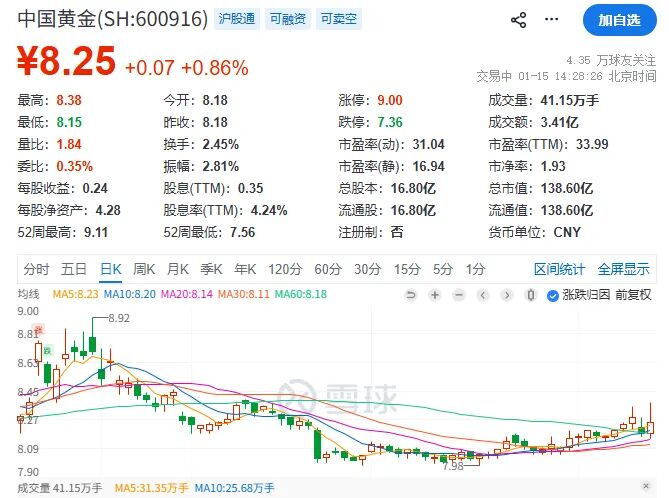
Task: Click the 7.98 low price marker
Action: click(453, 466)
